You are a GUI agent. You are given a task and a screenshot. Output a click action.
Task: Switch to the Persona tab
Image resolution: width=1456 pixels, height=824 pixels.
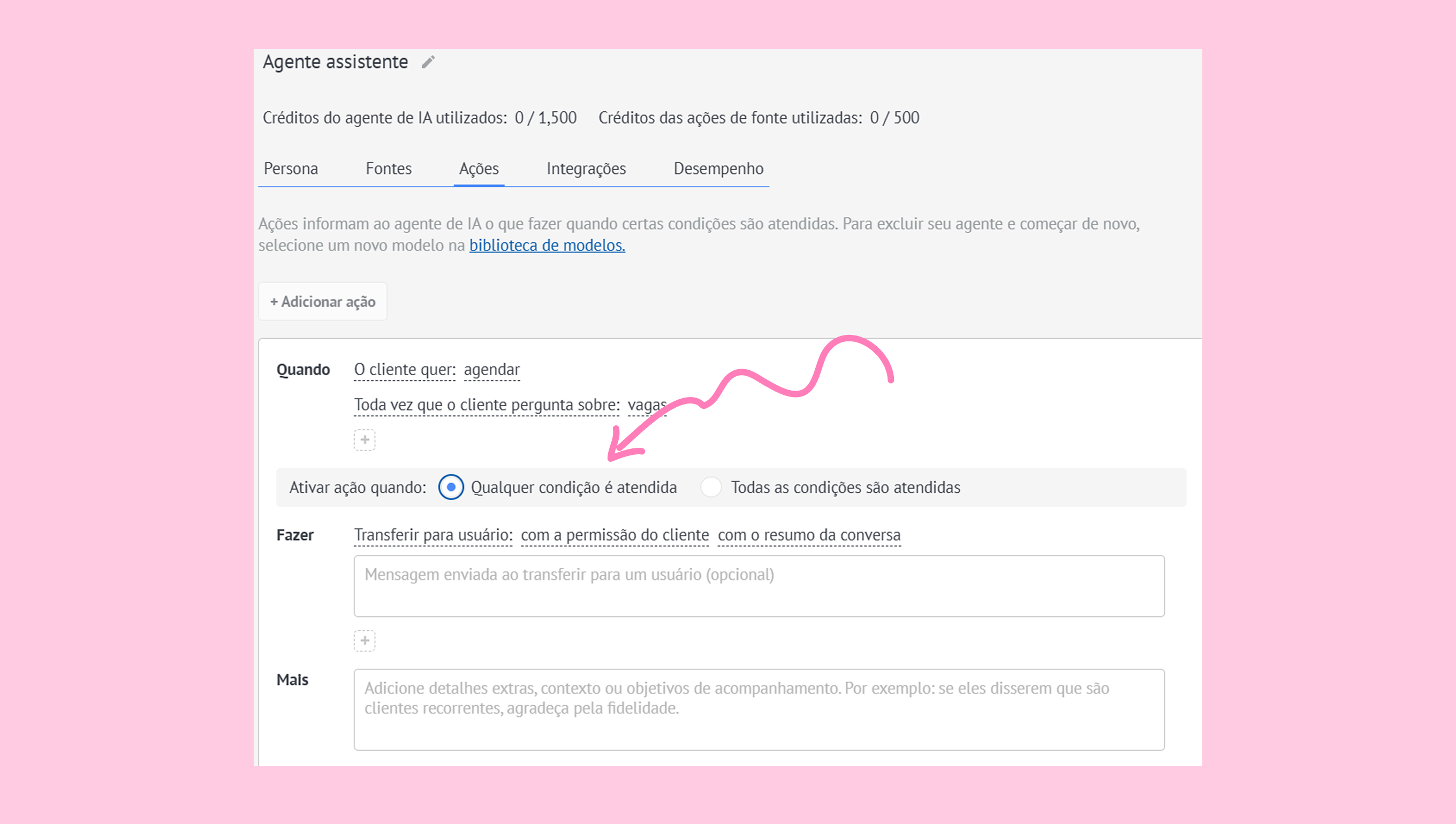pos(291,169)
